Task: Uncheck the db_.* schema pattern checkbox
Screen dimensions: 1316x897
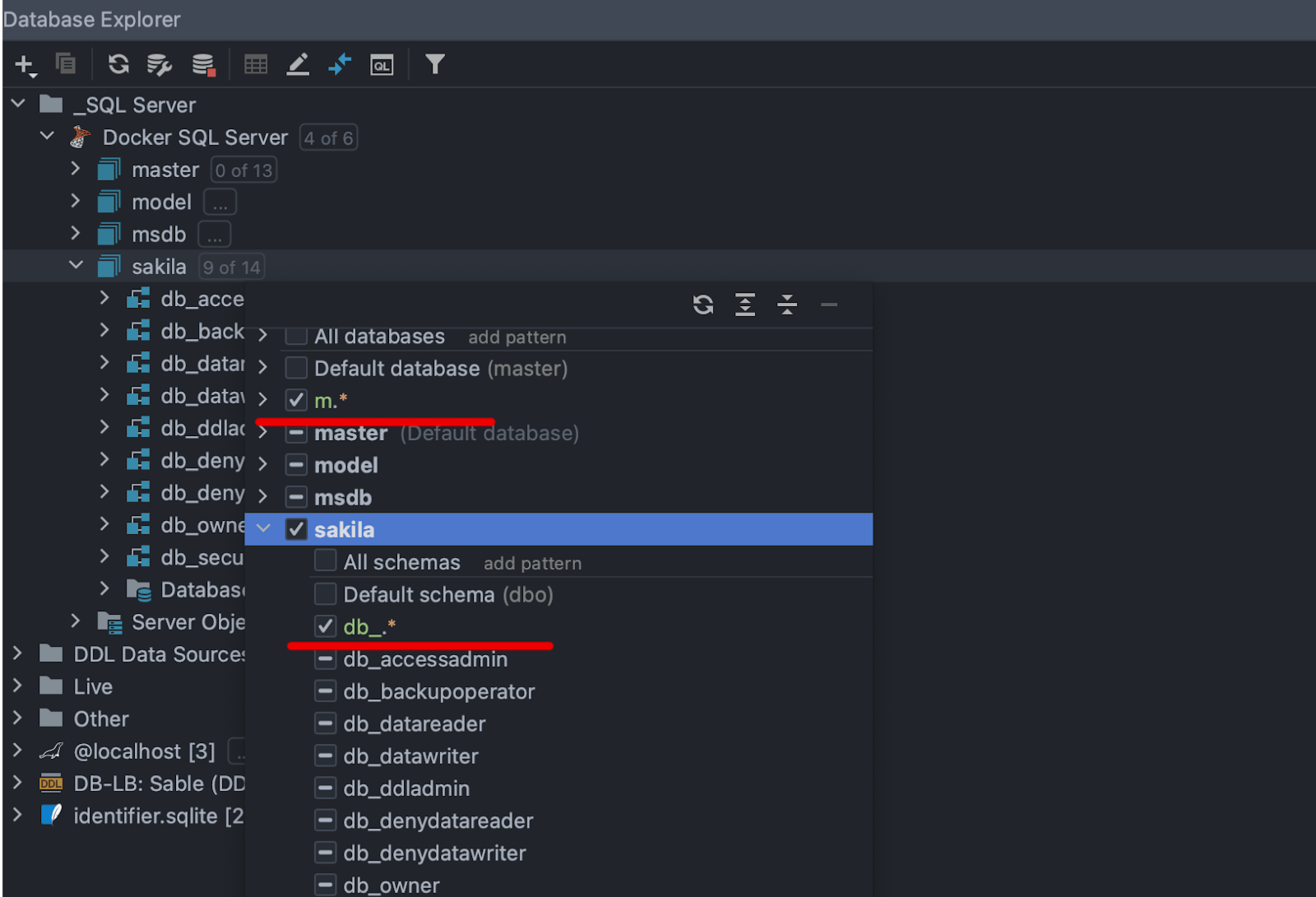Action: (x=326, y=626)
